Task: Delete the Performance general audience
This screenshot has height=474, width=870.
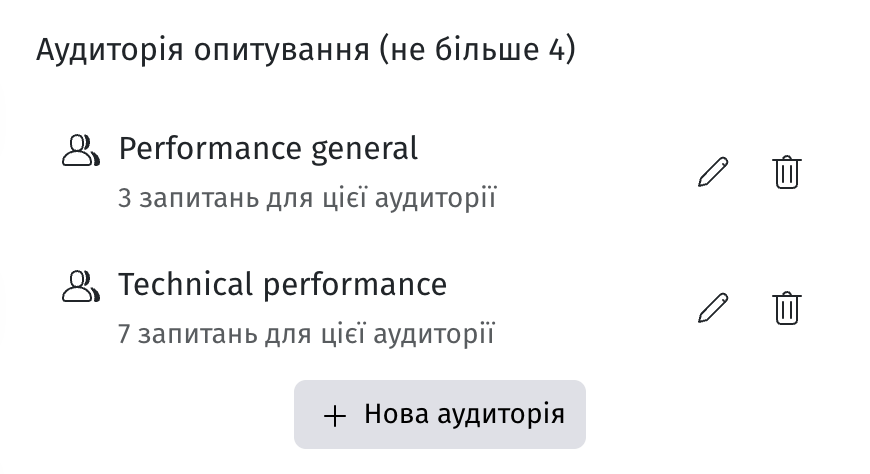Action: [x=787, y=172]
